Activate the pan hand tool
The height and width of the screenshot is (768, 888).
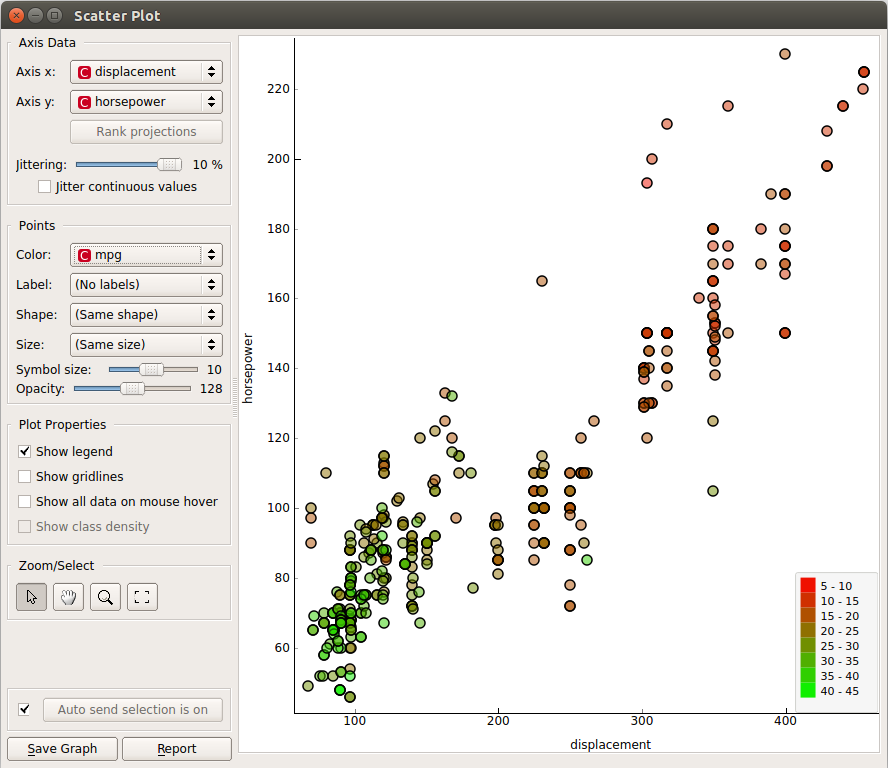click(x=68, y=596)
